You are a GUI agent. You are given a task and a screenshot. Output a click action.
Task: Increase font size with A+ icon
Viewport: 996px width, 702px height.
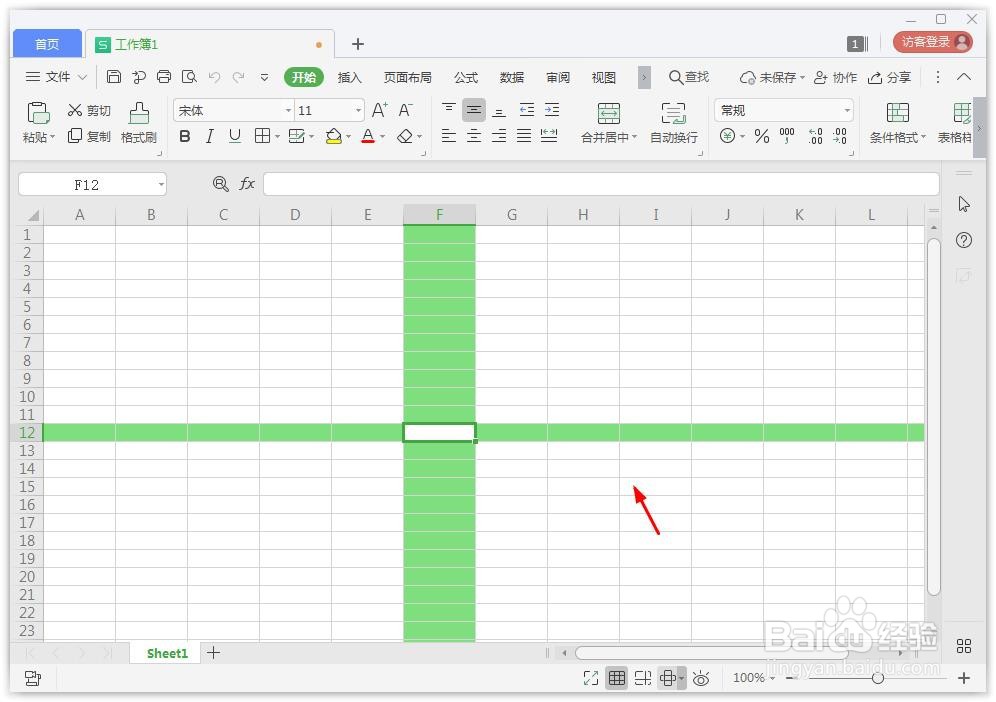[380, 111]
